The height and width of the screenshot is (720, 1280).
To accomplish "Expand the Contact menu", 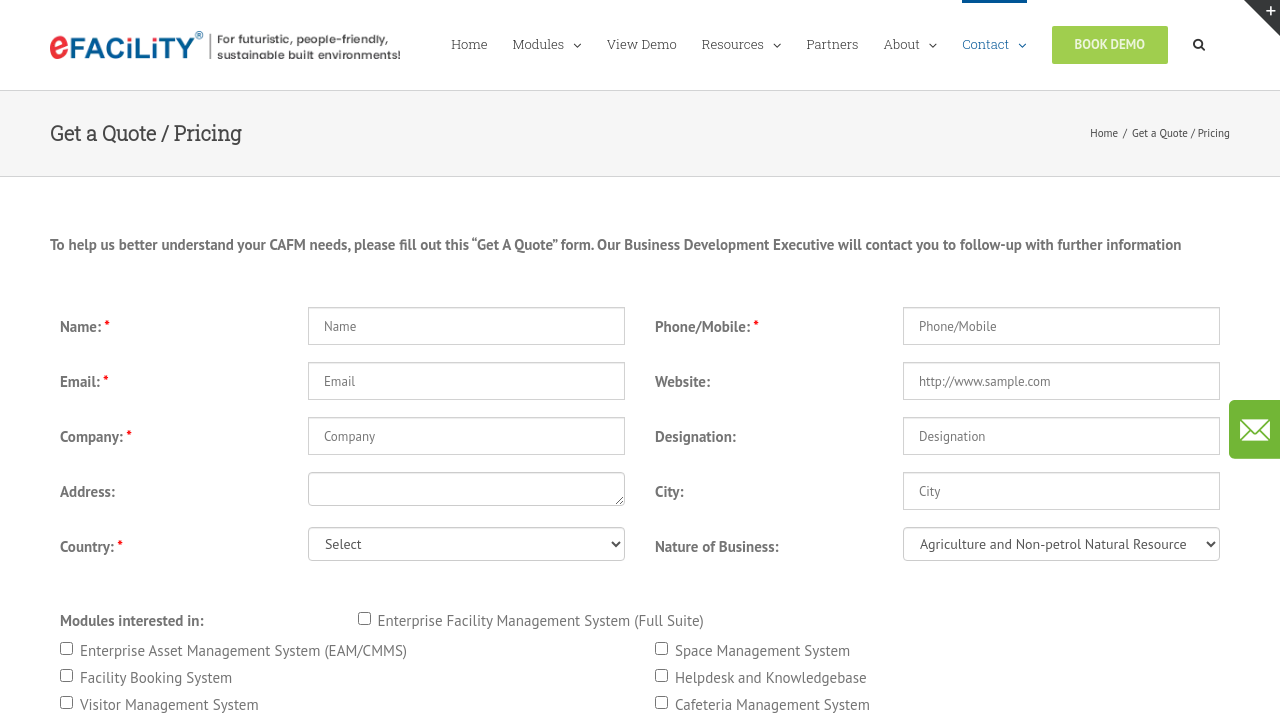I will pos(994,45).
